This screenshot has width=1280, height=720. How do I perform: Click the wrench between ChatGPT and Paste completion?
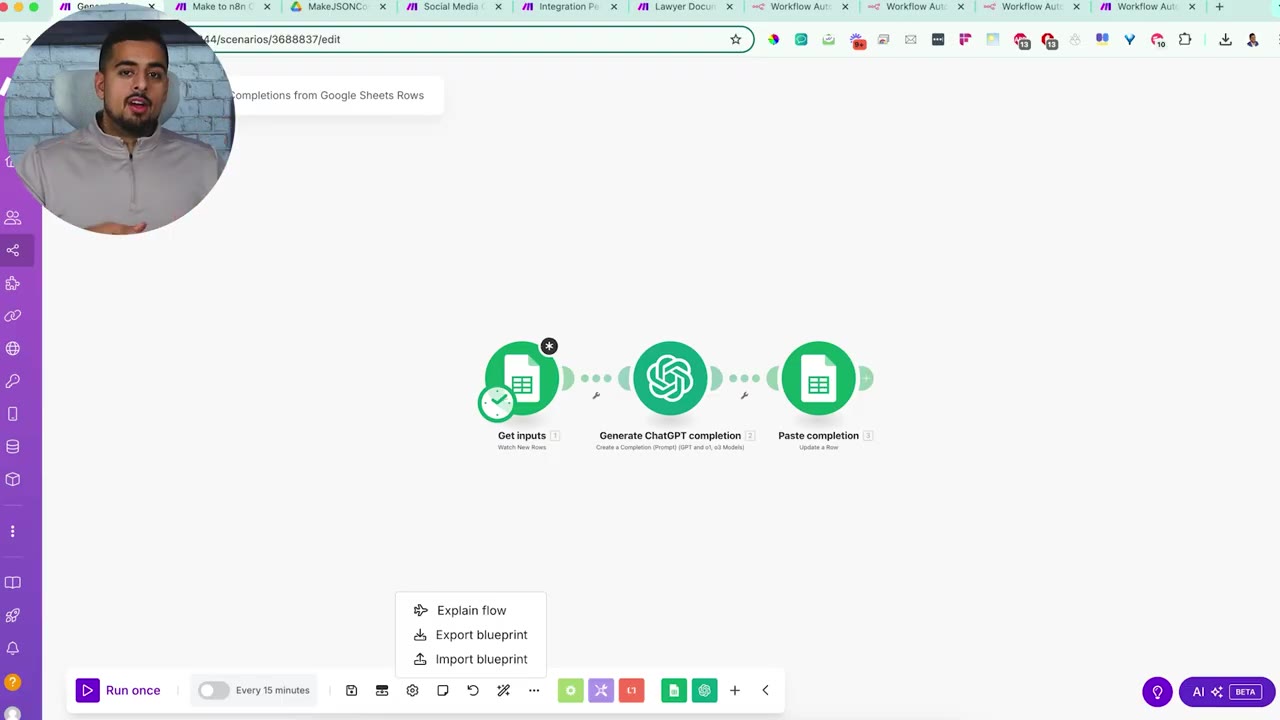coord(744,396)
